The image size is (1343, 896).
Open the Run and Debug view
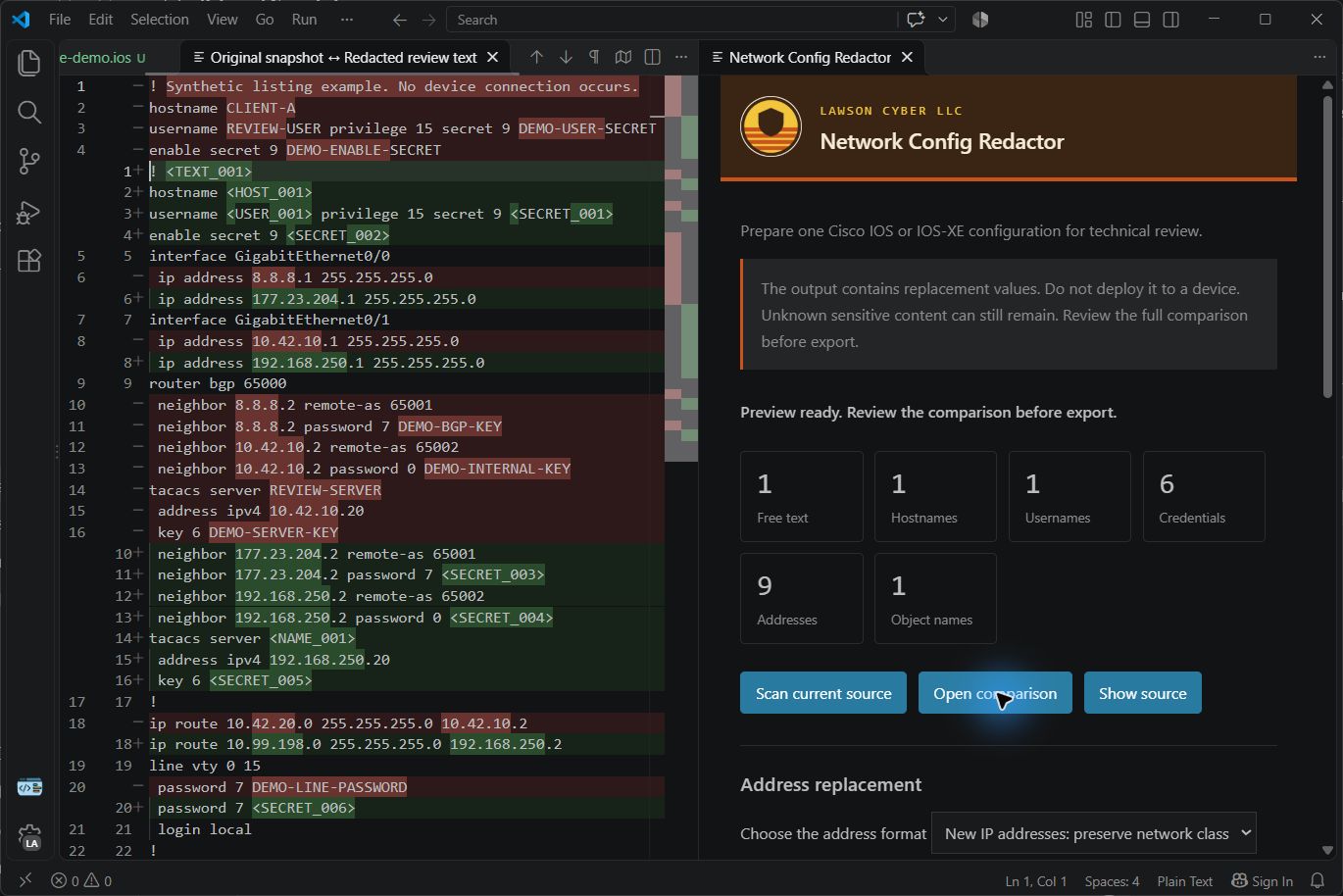(x=29, y=211)
